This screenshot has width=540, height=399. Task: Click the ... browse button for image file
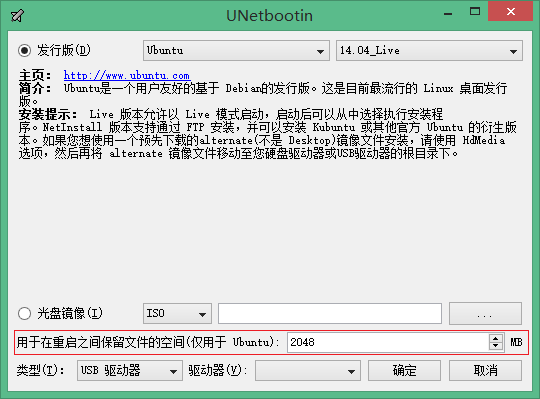point(485,314)
